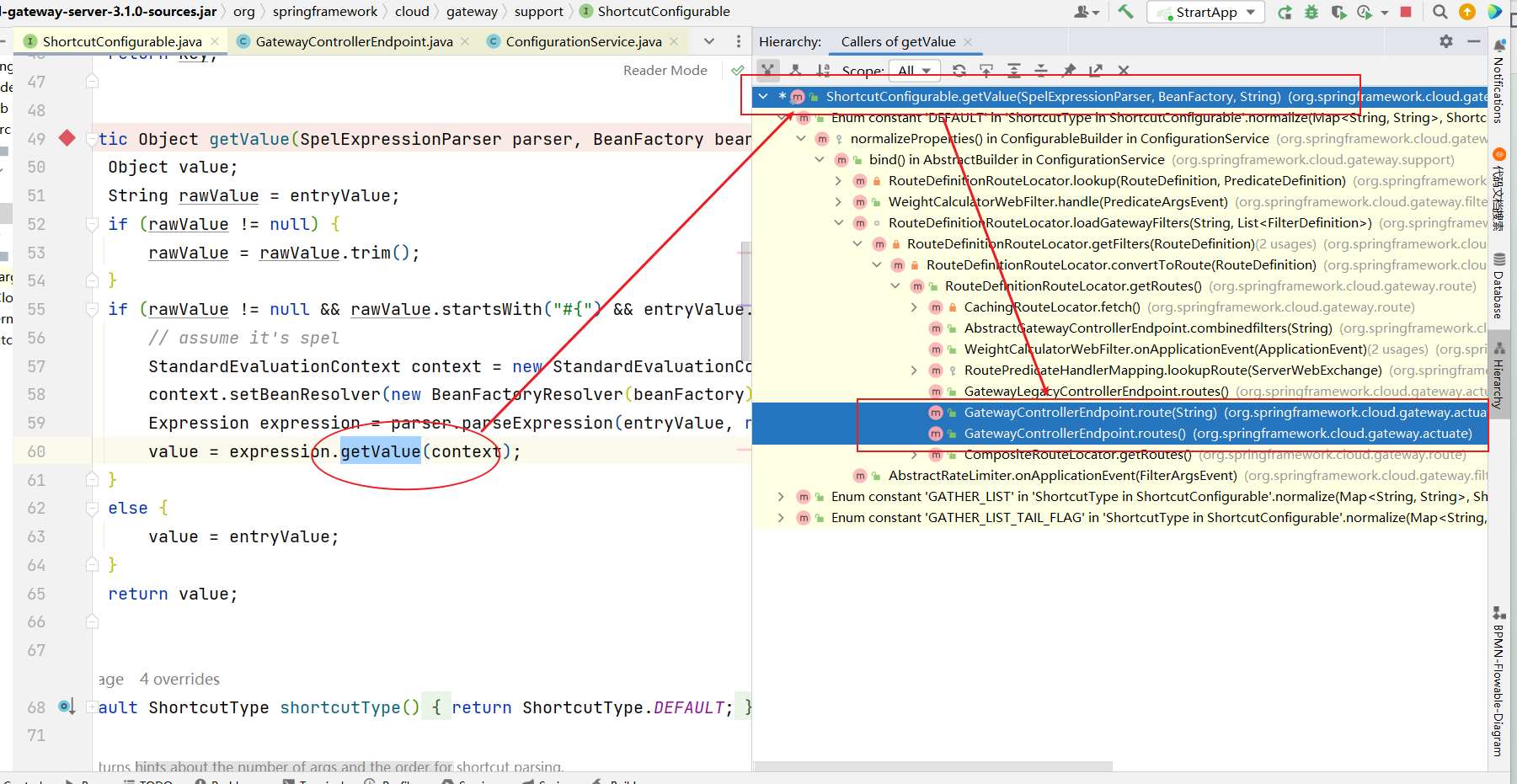Toggle breakpoint at line 49
This screenshot has width=1517, height=784.
(x=67, y=138)
